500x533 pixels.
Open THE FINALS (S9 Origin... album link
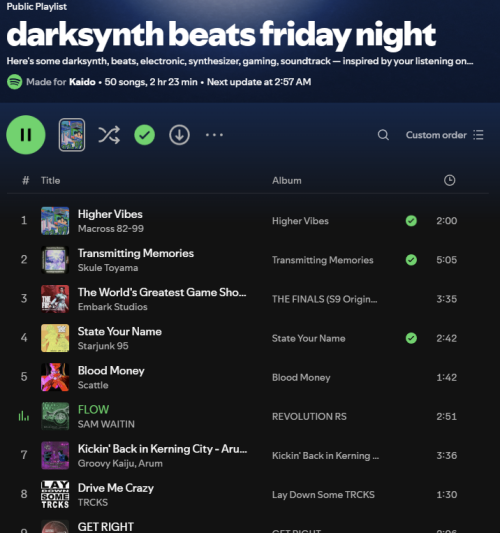(x=324, y=299)
